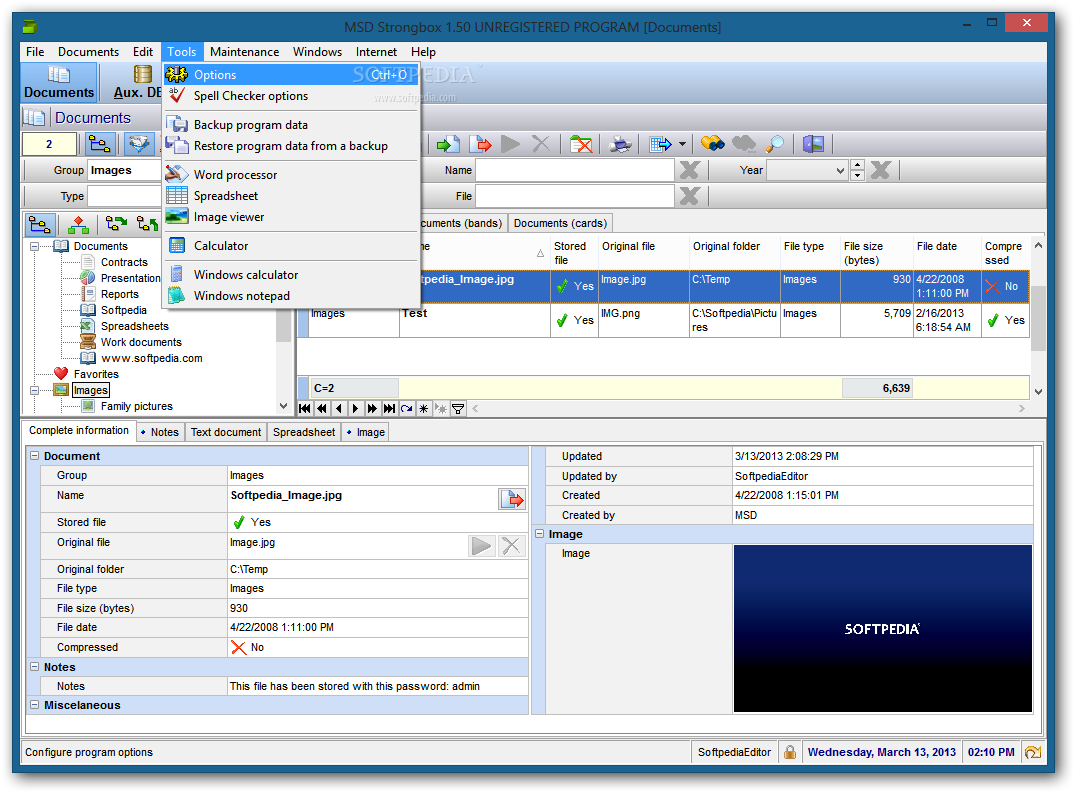Select the IMG.png table row
The height and width of the screenshot is (793, 1075).
pyautogui.click(x=663, y=320)
